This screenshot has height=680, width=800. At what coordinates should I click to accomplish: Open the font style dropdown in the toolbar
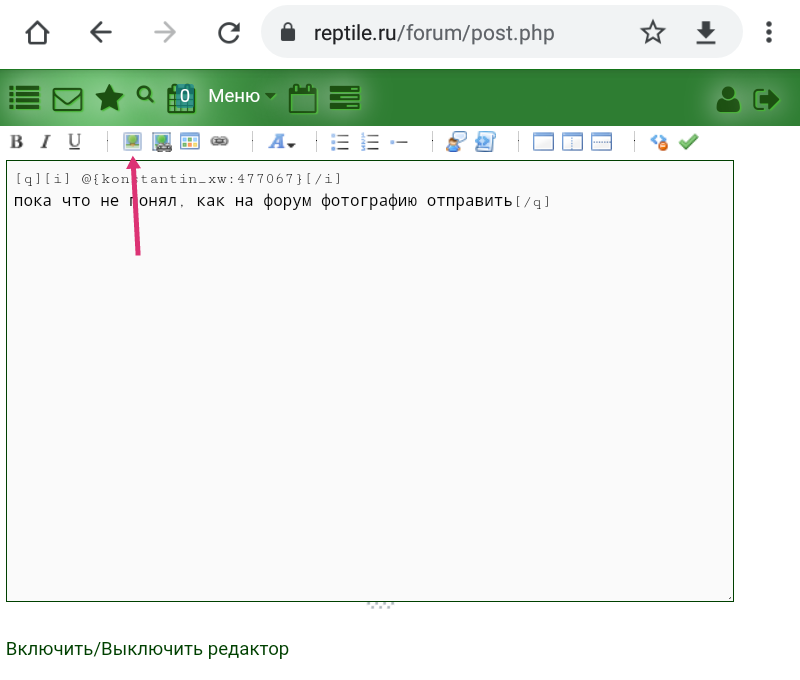click(x=282, y=142)
